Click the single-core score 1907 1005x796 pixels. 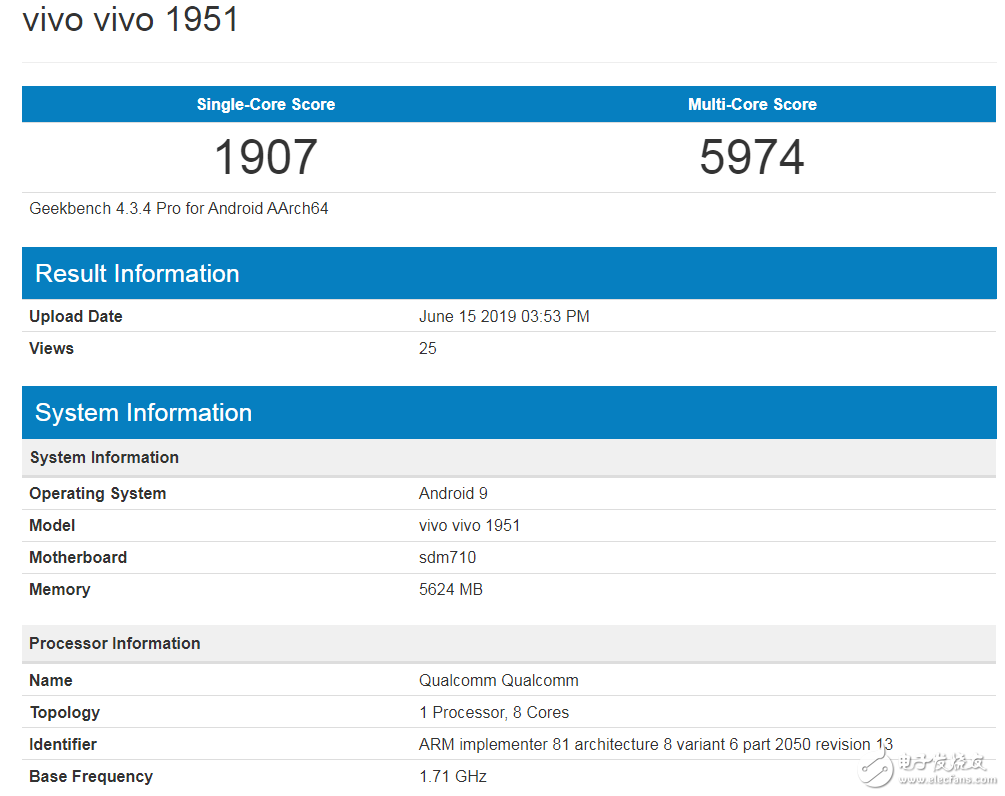click(265, 157)
